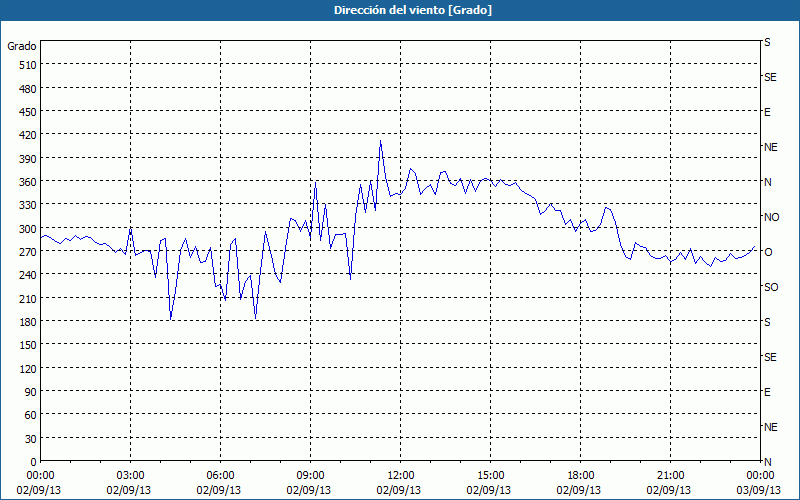The width and height of the screenshot is (800, 500).
Task: Select the 150 y-axis value
Action: click(x=28, y=345)
